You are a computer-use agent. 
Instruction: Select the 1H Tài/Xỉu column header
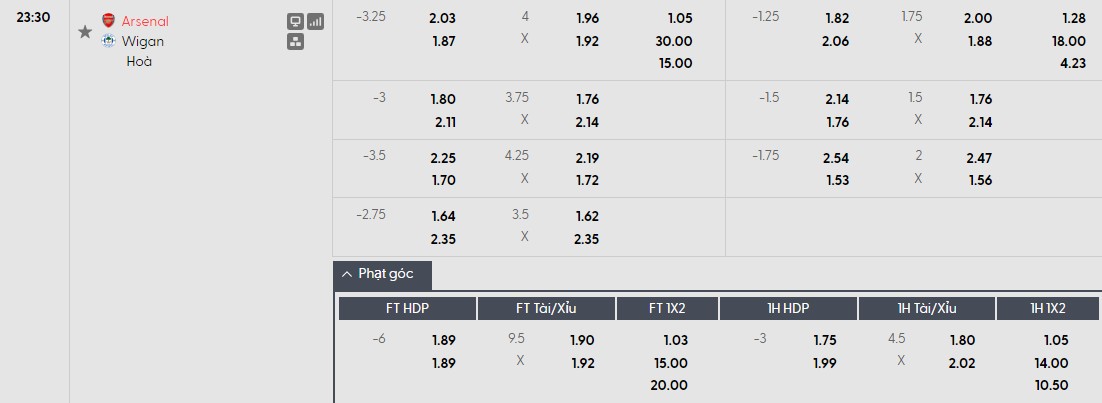927,308
